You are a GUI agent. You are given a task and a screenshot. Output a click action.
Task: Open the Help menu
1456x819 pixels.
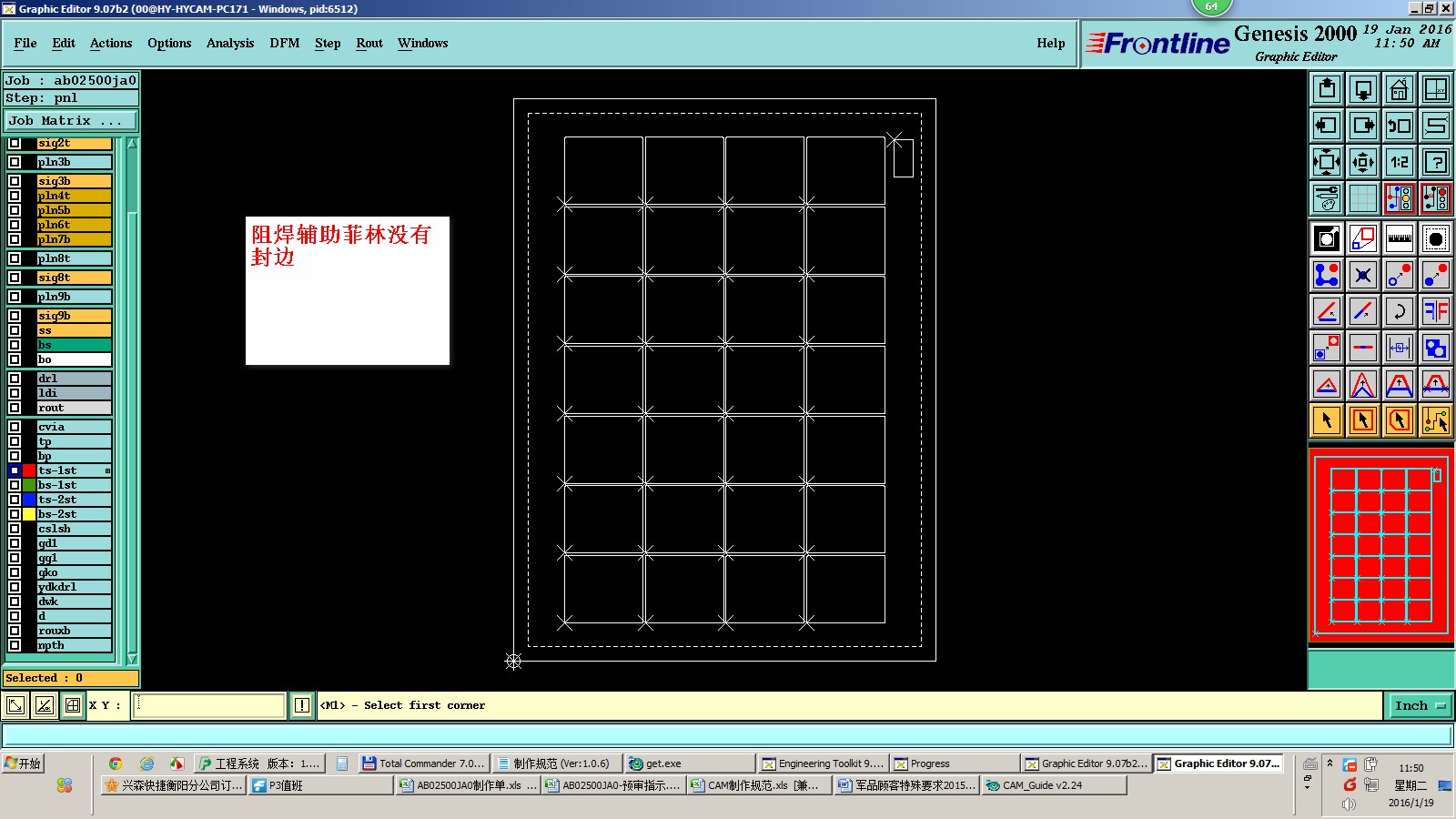(1051, 43)
